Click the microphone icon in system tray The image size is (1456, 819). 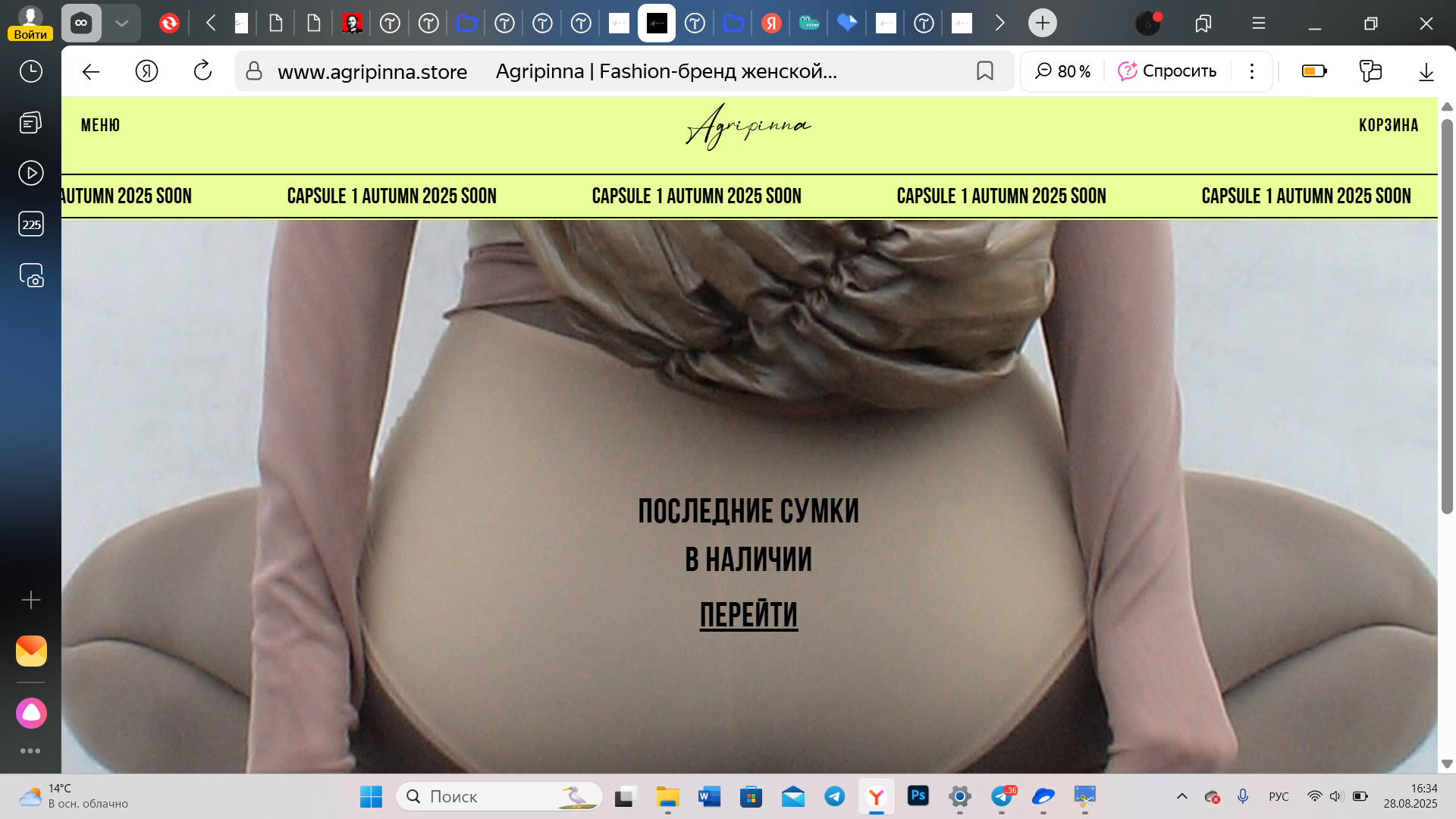pos(1243,796)
